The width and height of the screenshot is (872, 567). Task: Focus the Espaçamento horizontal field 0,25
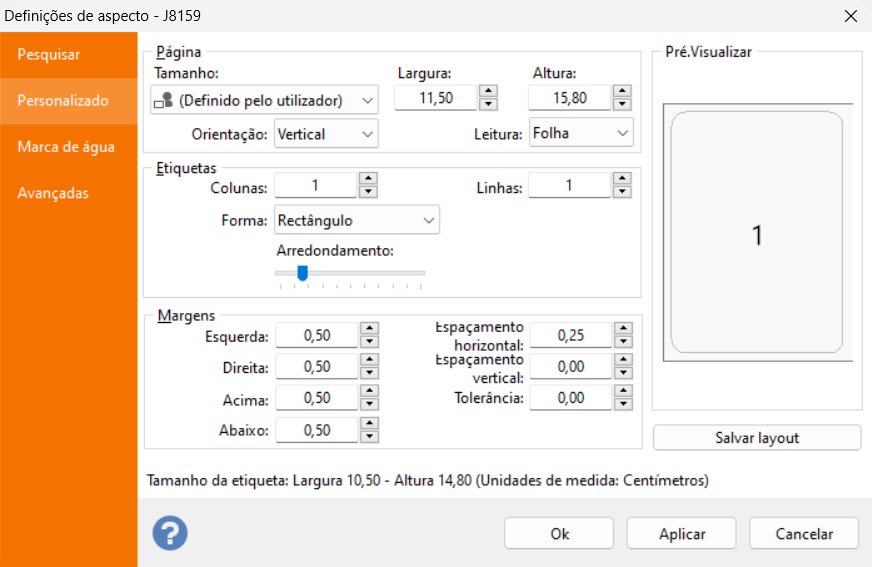coord(571,335)
